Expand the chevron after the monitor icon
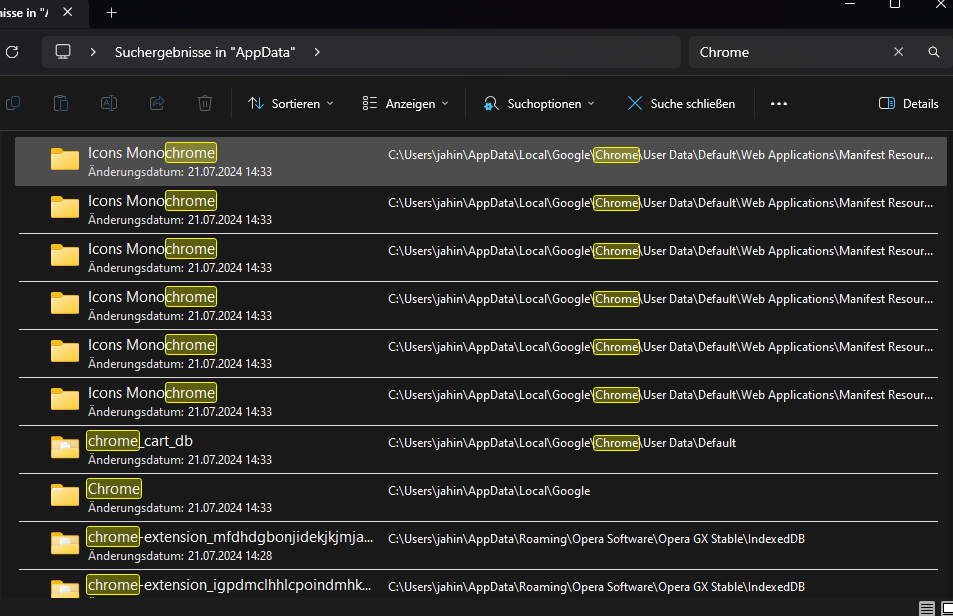 (93, 52)
